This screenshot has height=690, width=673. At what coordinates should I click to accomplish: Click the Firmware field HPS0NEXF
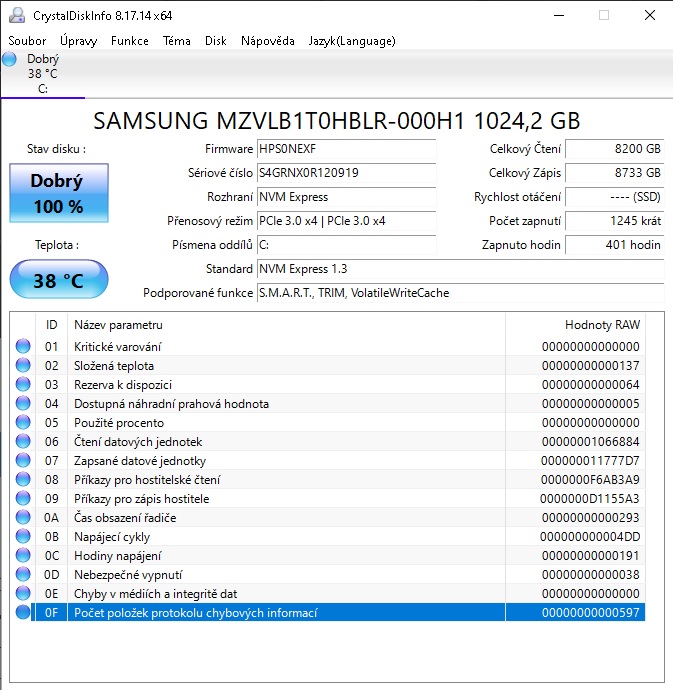pos(346,148)
